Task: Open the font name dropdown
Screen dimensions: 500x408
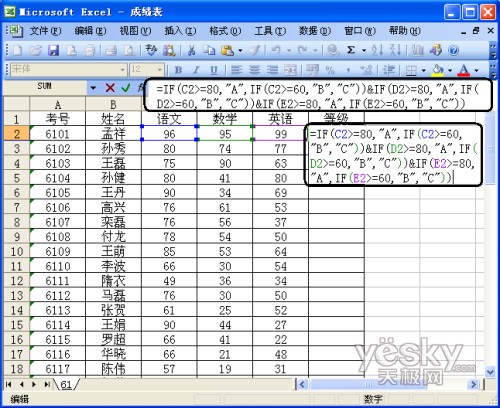Action: tap(122, 70)
